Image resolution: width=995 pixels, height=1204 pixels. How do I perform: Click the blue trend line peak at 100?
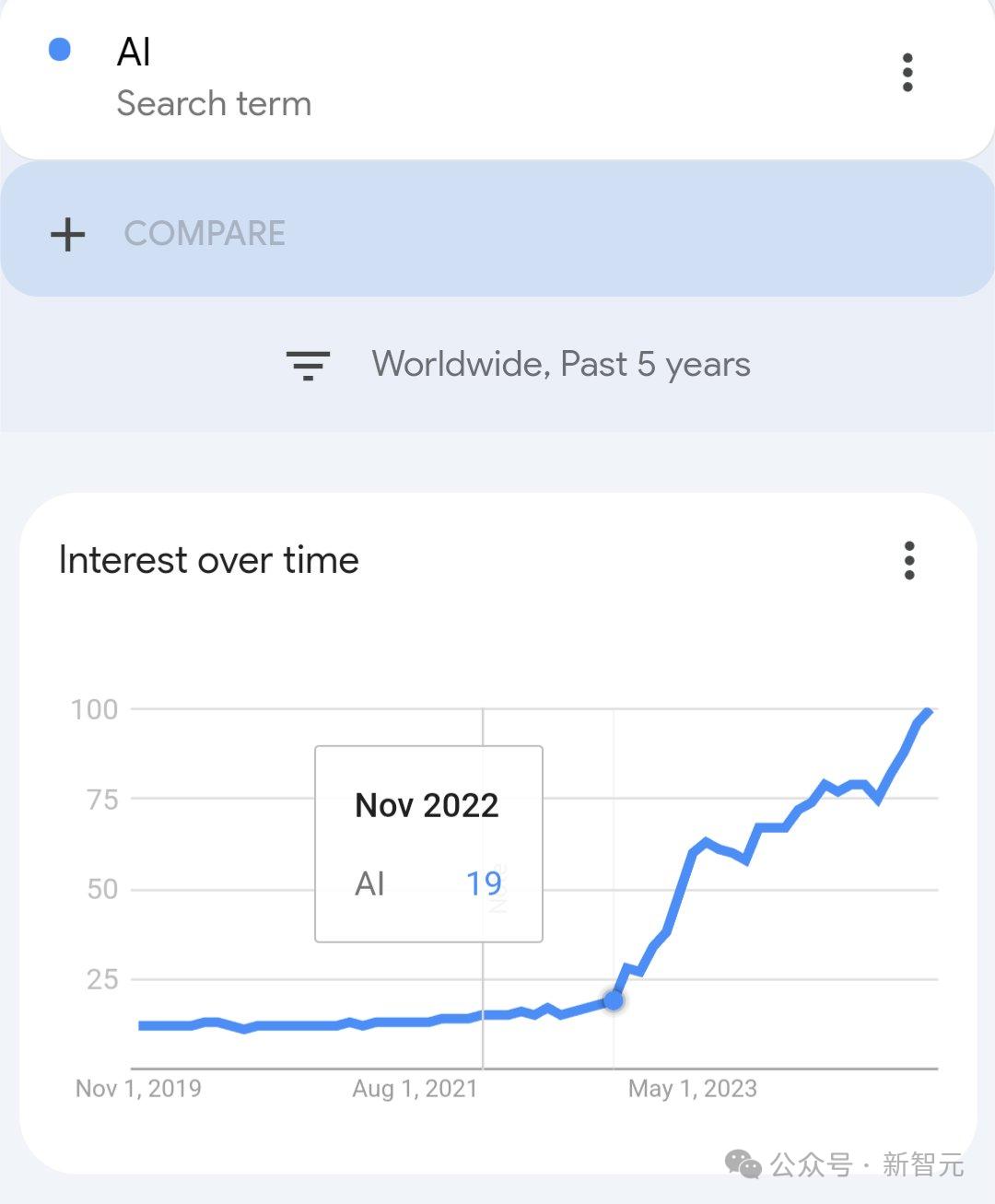(929, 711)
